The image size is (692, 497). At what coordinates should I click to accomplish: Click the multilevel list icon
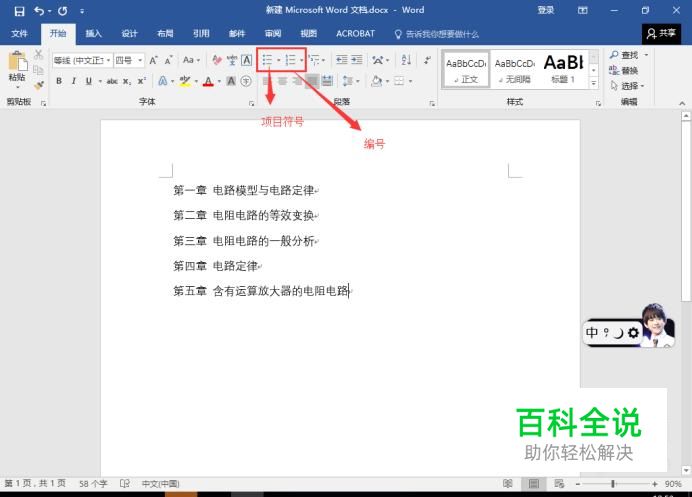point(314,60)
